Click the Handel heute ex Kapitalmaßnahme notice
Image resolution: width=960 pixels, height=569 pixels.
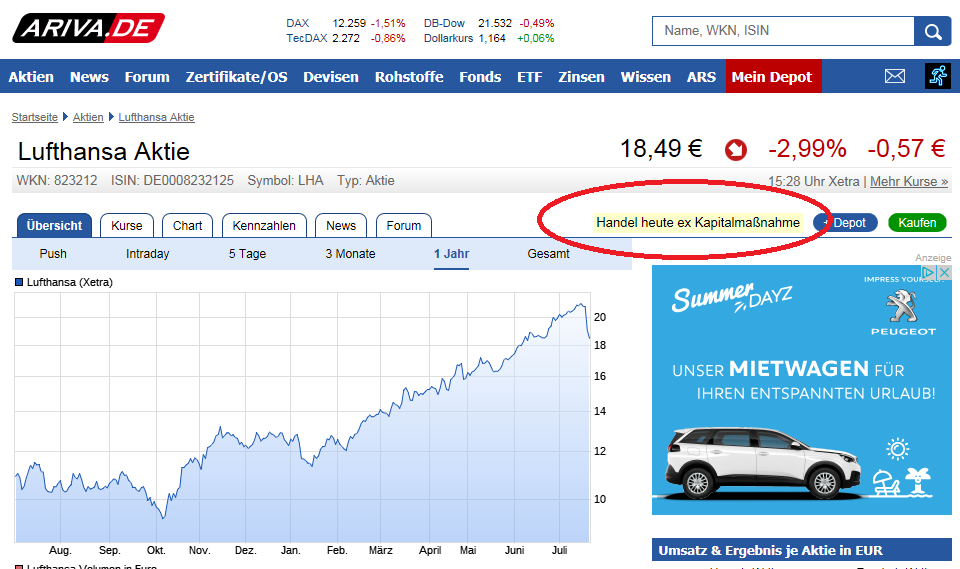point(698,222)
